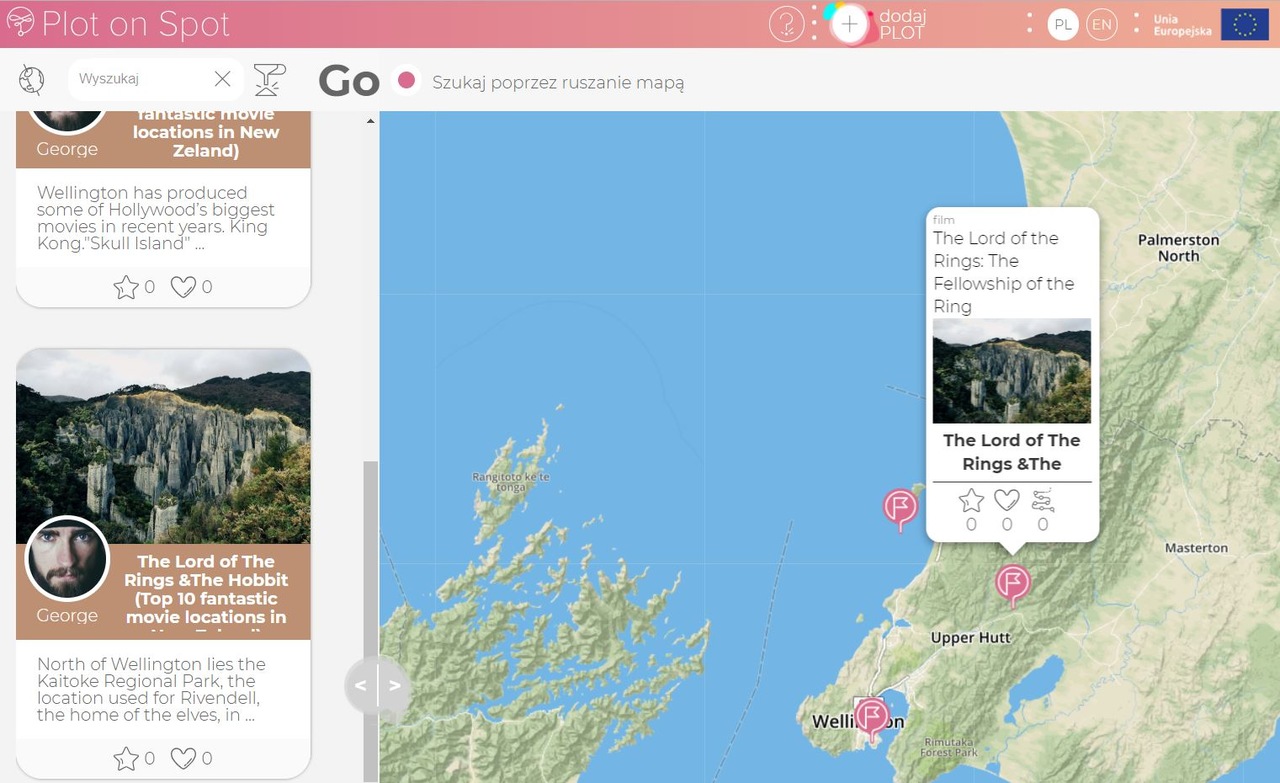
Task: Expand sidebar with right arrow handle
Action: [x=395, y=686]
